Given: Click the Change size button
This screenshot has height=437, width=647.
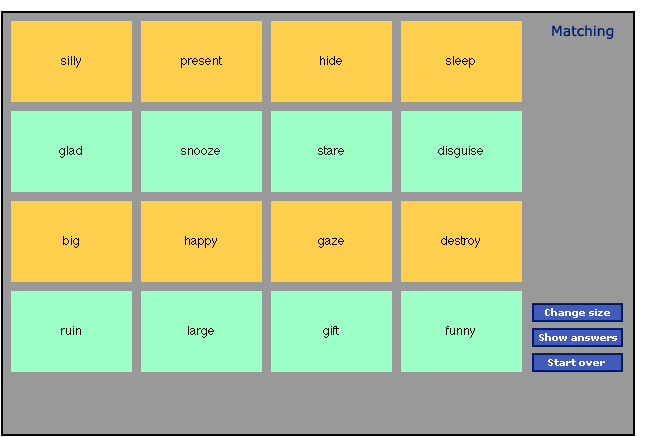Looking at the screenshot, I should click(577, 312).
